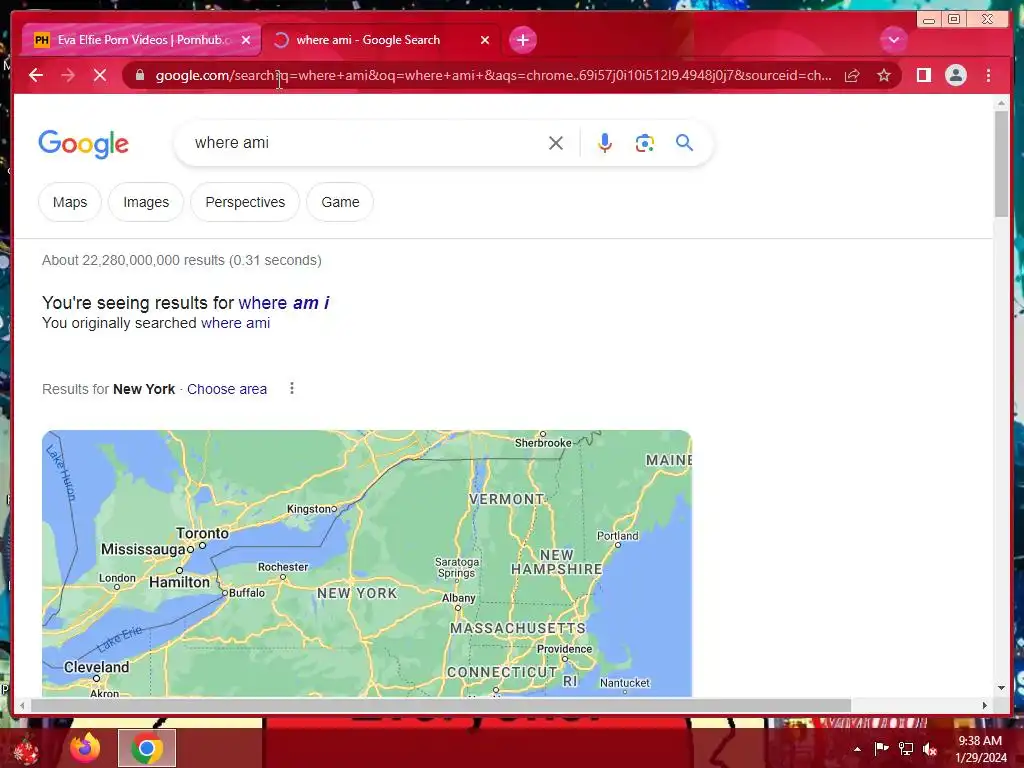Clear the search query with the X

tap(556, 143)
